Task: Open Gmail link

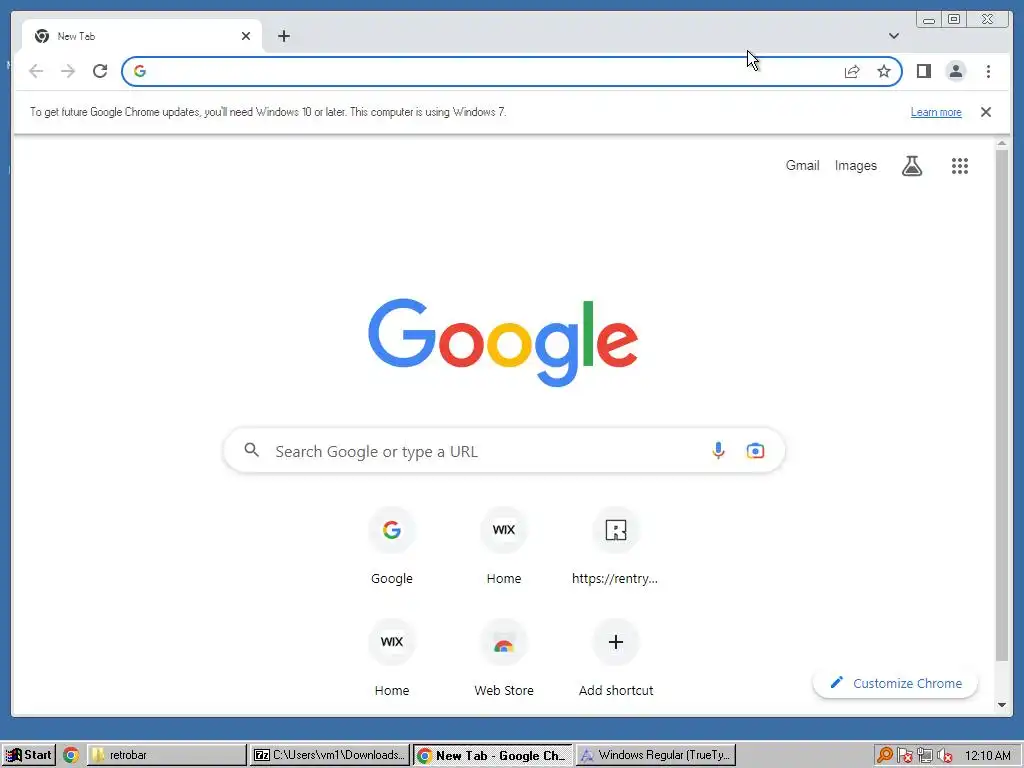Action: click(x=802, y=166)
